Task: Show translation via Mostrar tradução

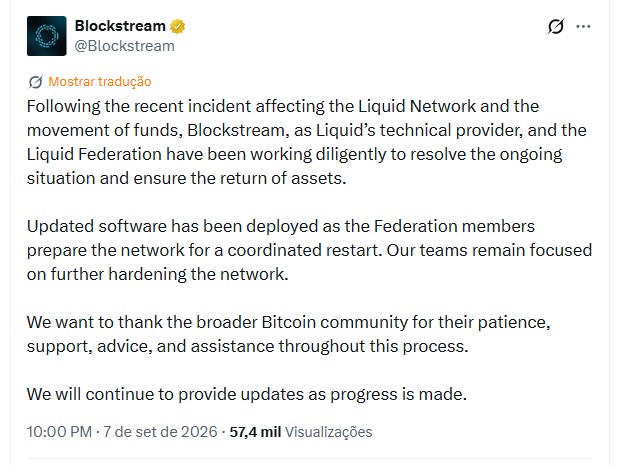Action: click(100, 81)
